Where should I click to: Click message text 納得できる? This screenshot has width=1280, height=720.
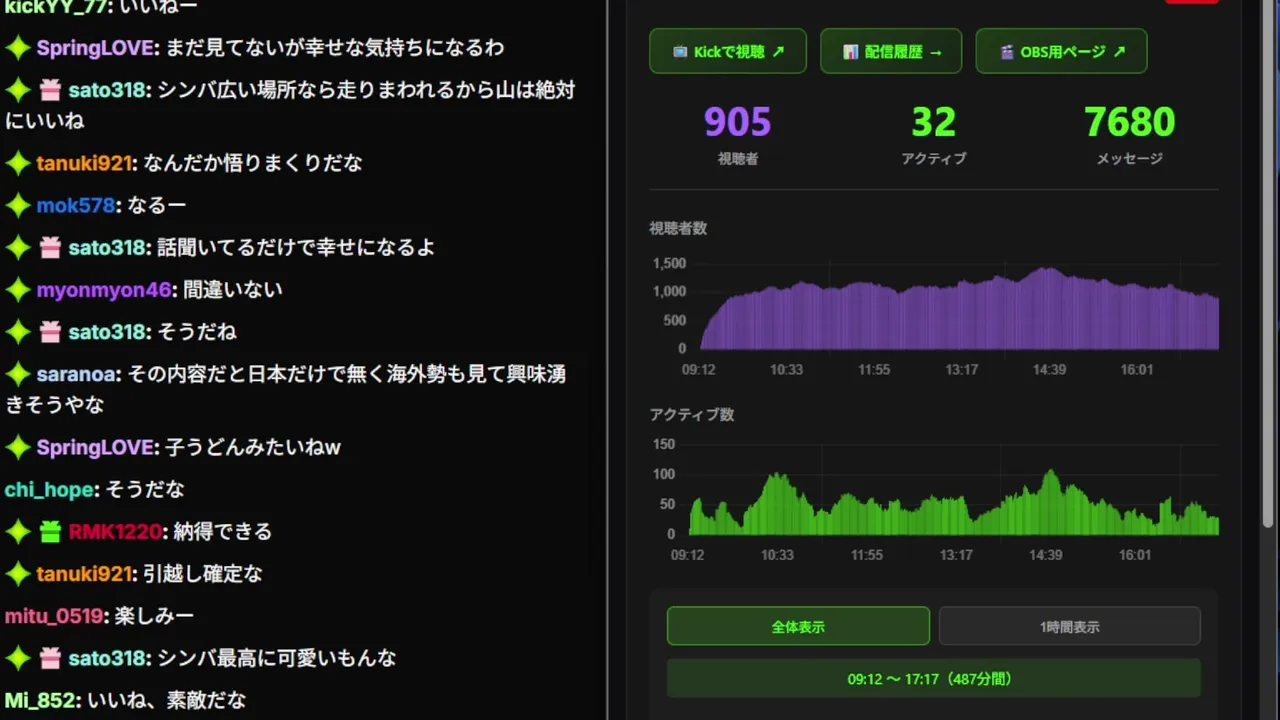click(222, 532)
